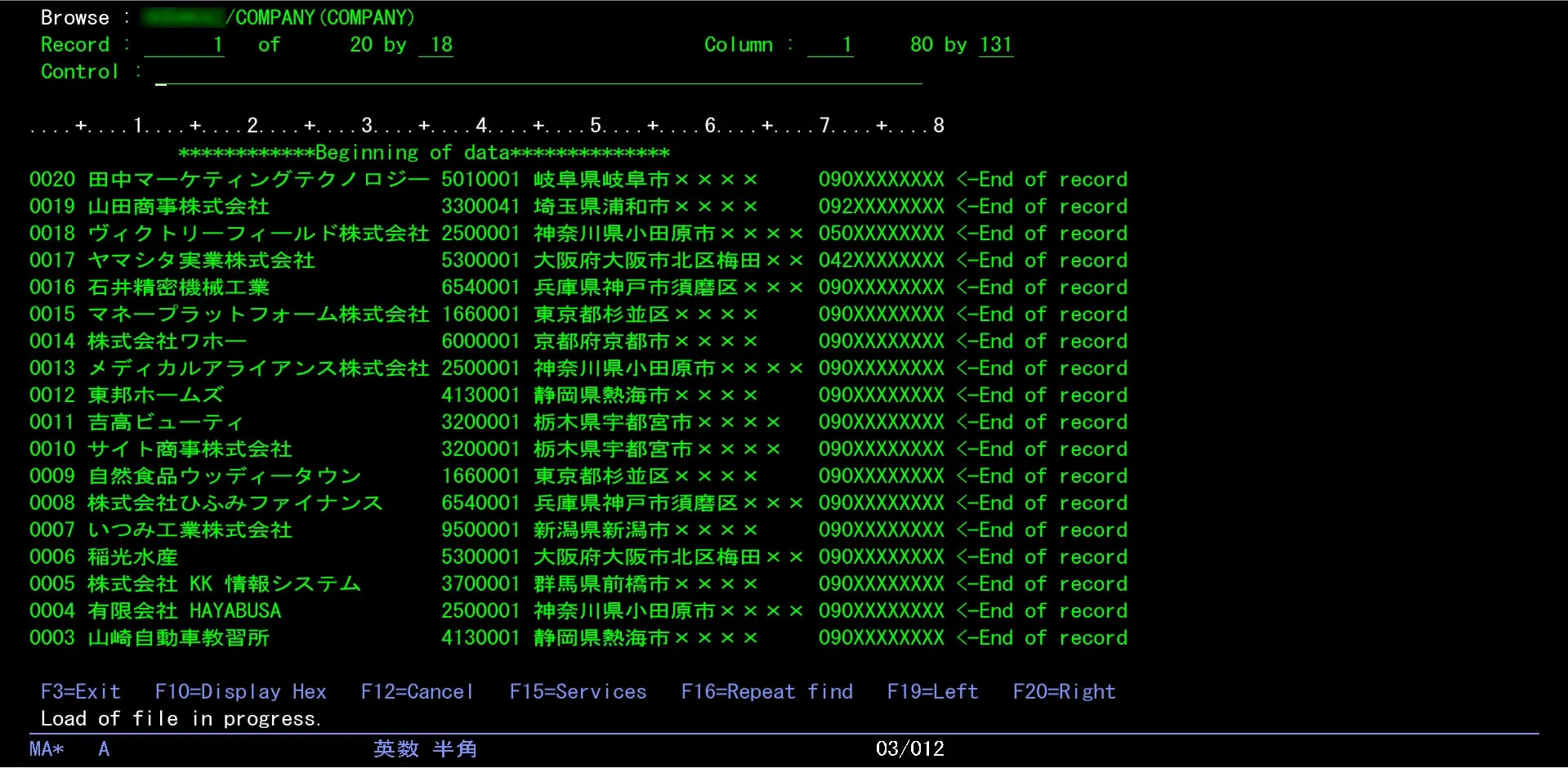The height and width of the screenshot is (768, 1568).
Task: Click the 20 by 18 record count value
Action: point(401,45)
